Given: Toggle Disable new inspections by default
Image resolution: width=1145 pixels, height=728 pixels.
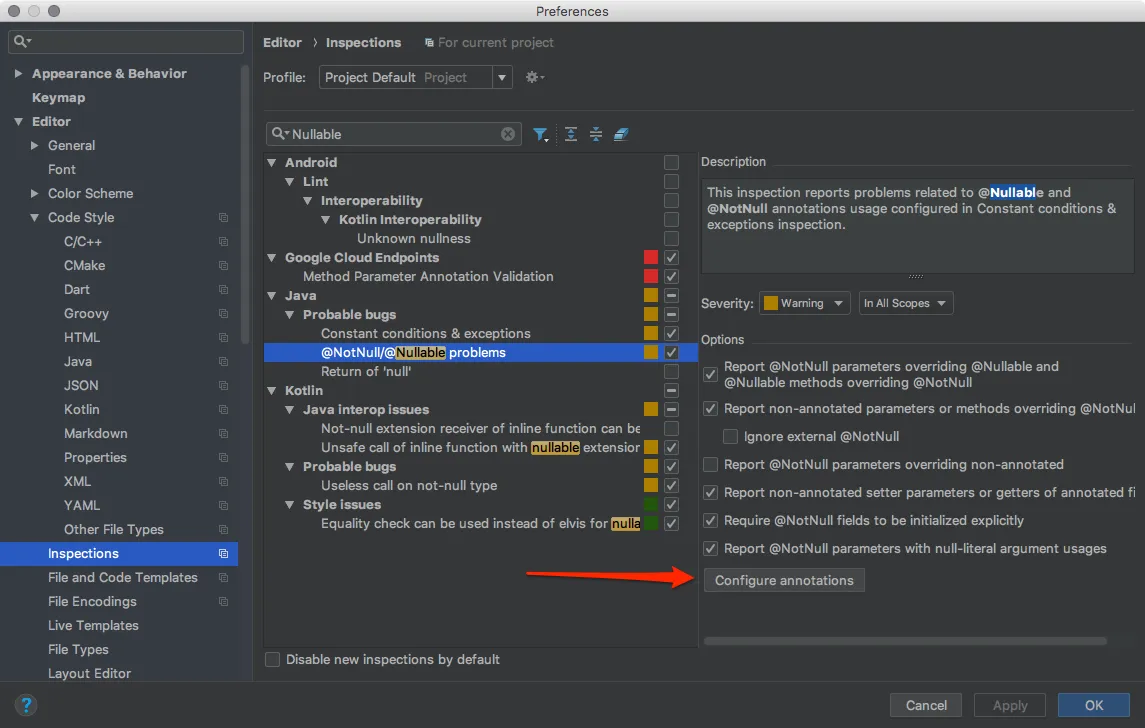Looking at the screenshot, I should pos(271,659).
